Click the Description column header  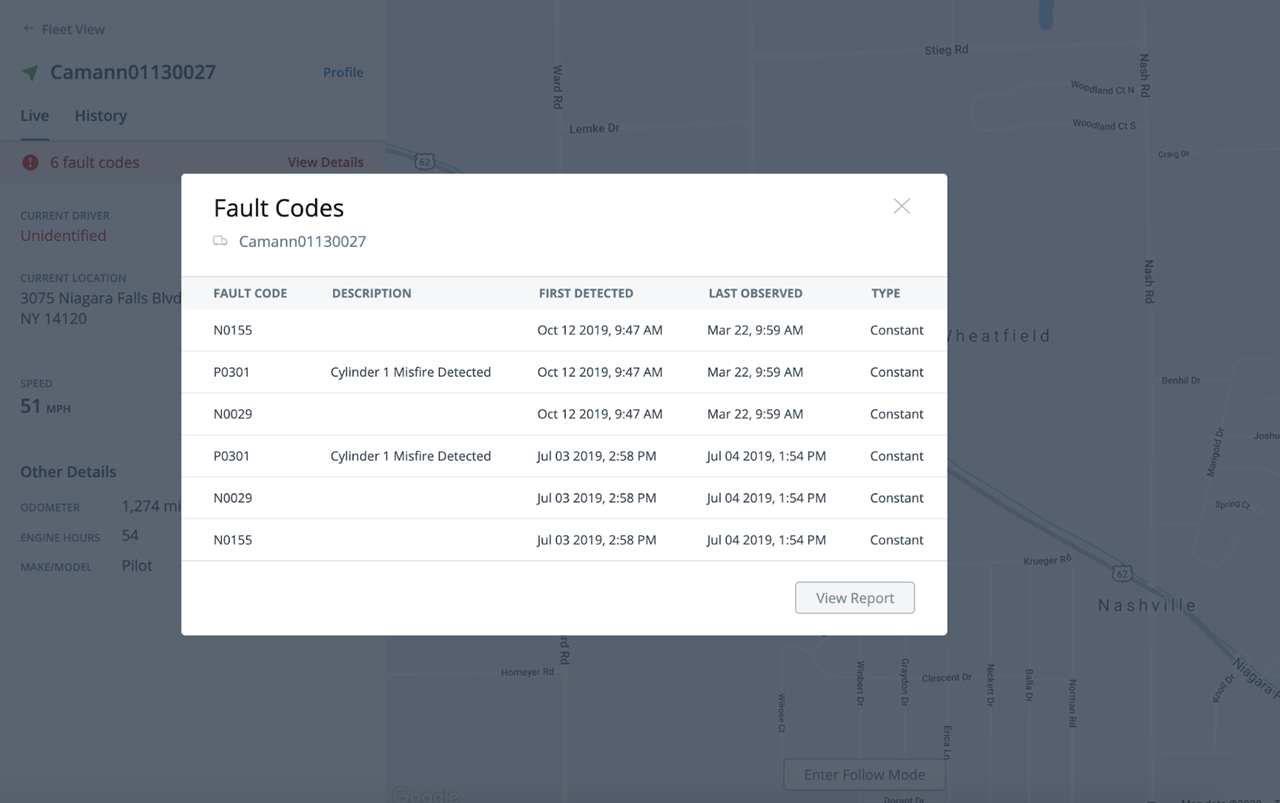pyautogui.click(x=371, y=293)
